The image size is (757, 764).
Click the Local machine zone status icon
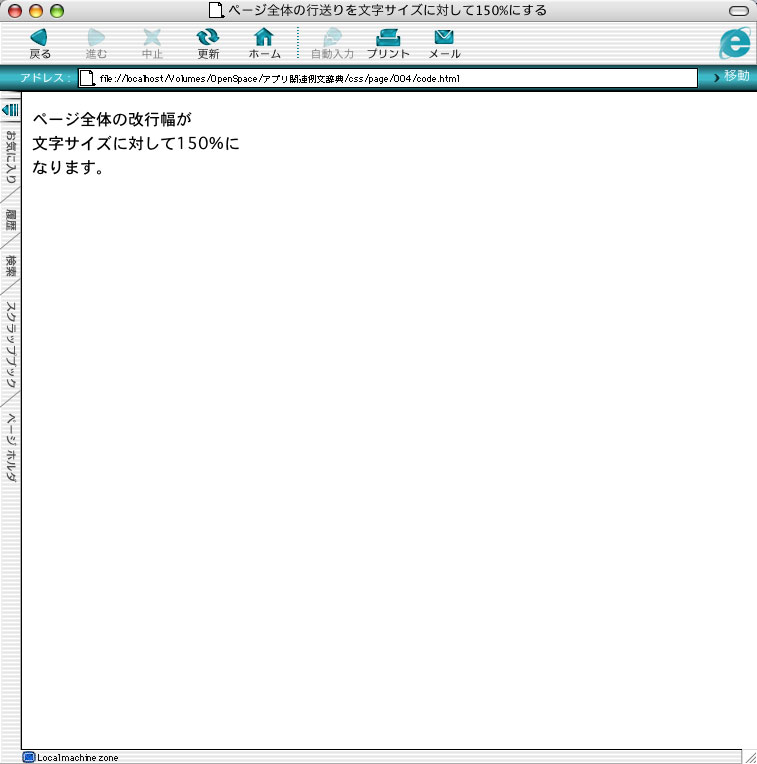(x=29, y=757)
